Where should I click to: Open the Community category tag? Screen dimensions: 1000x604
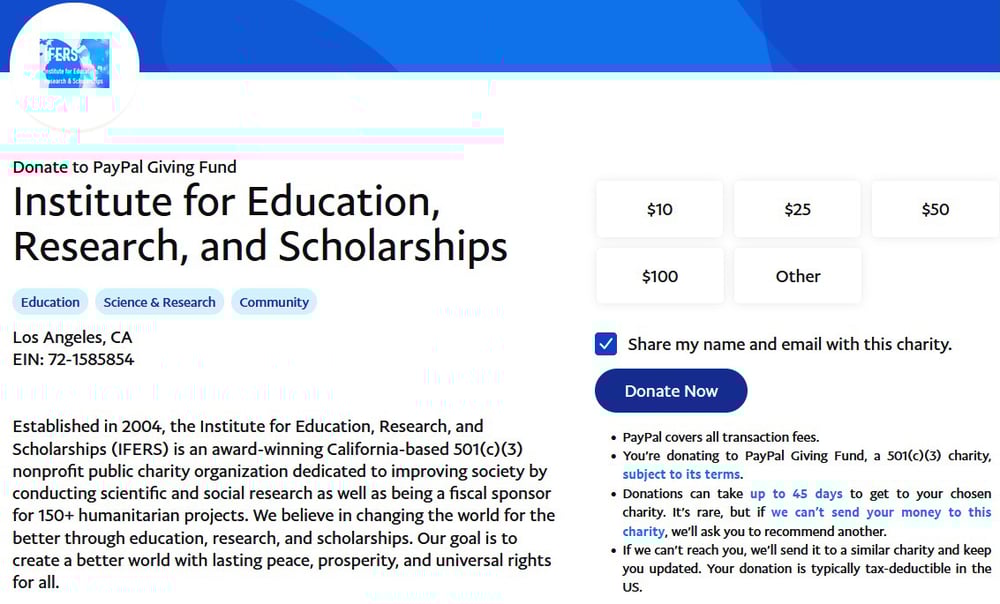point(274,302)
